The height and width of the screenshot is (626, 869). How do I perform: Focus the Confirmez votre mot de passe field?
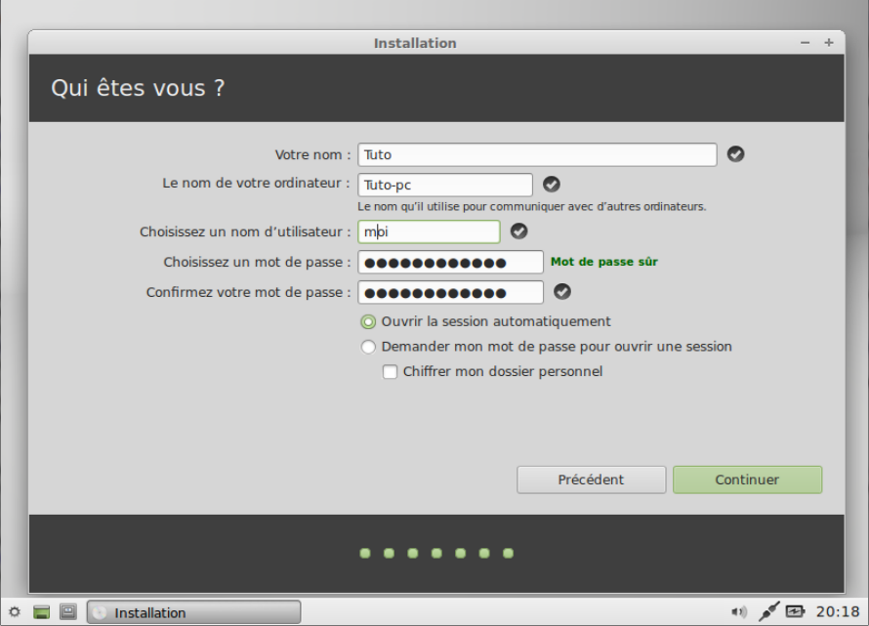click(451, 292)
